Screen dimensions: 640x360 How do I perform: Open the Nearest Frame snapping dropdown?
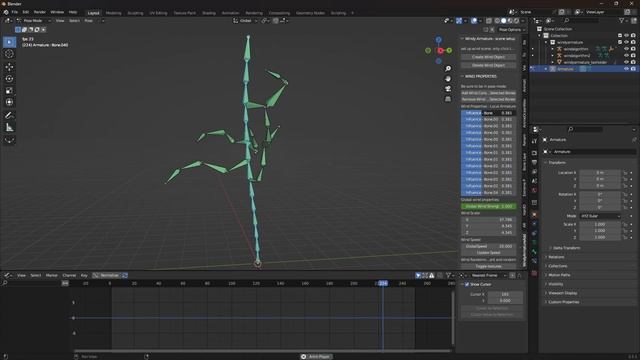pos(488,276)
